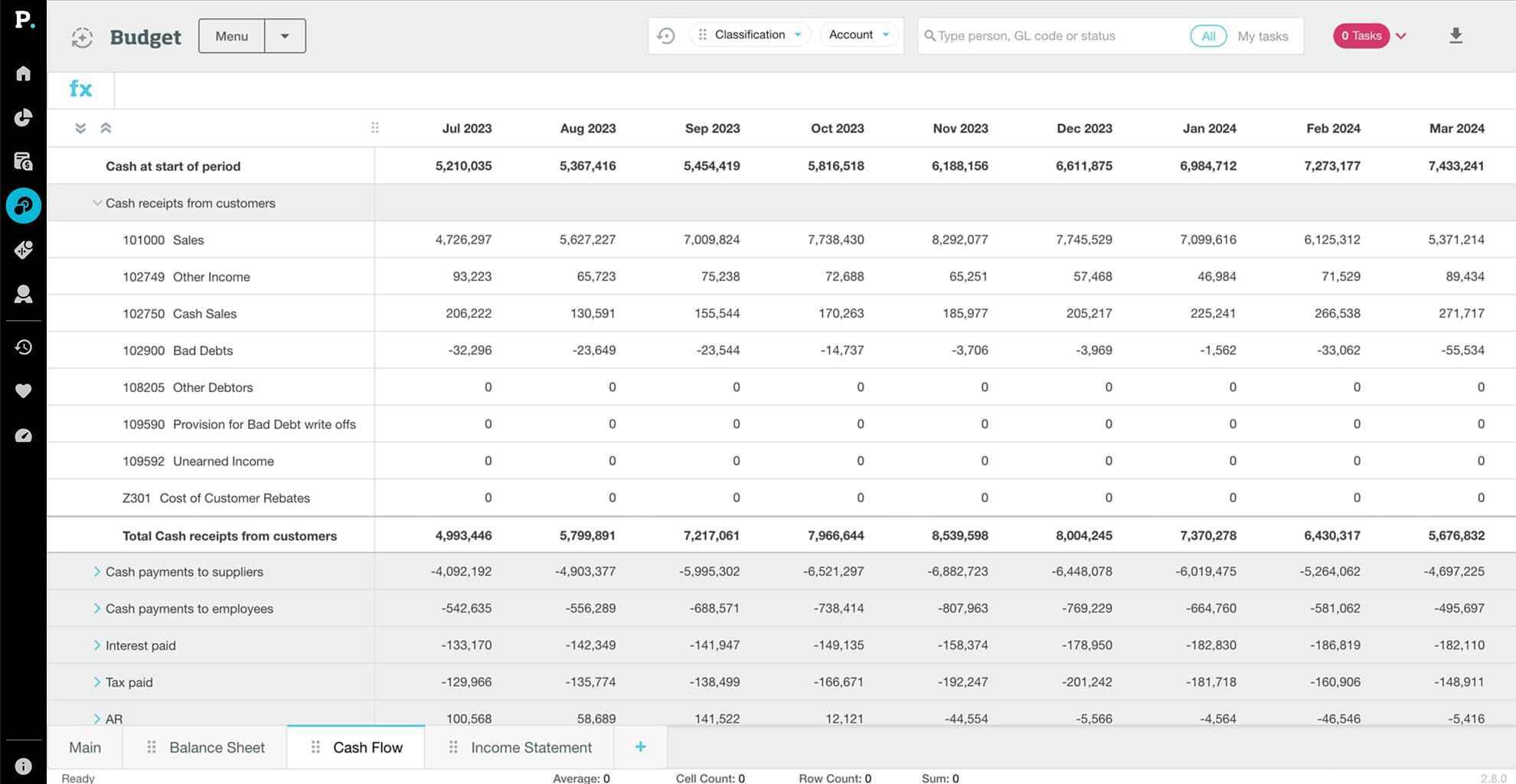
Task: Open the Classification dropdown
Action: point(750,35)
